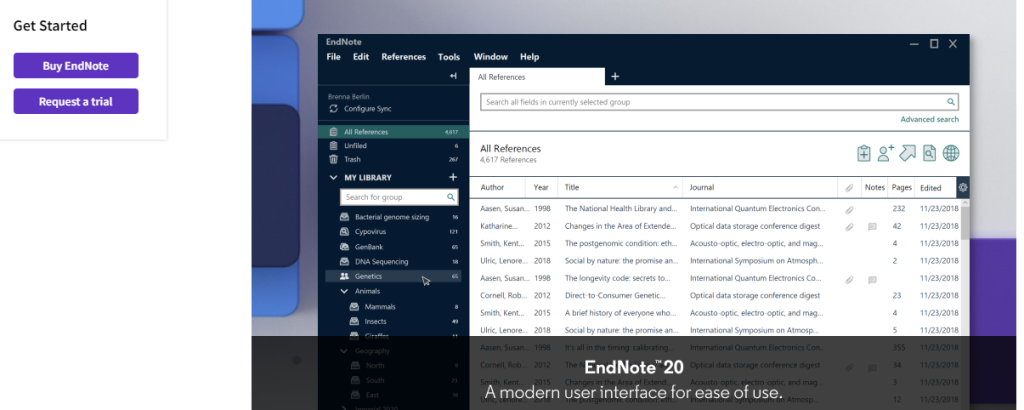Click the Buy EndNote button

(76, 66)
